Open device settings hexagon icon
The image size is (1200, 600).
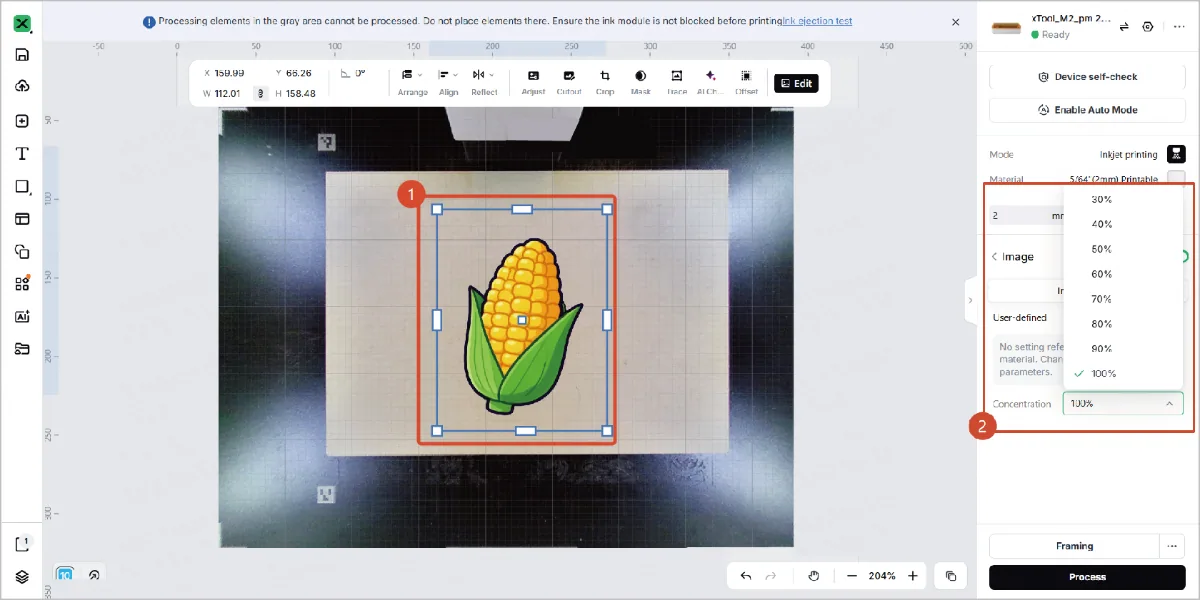pos(1147,27)
